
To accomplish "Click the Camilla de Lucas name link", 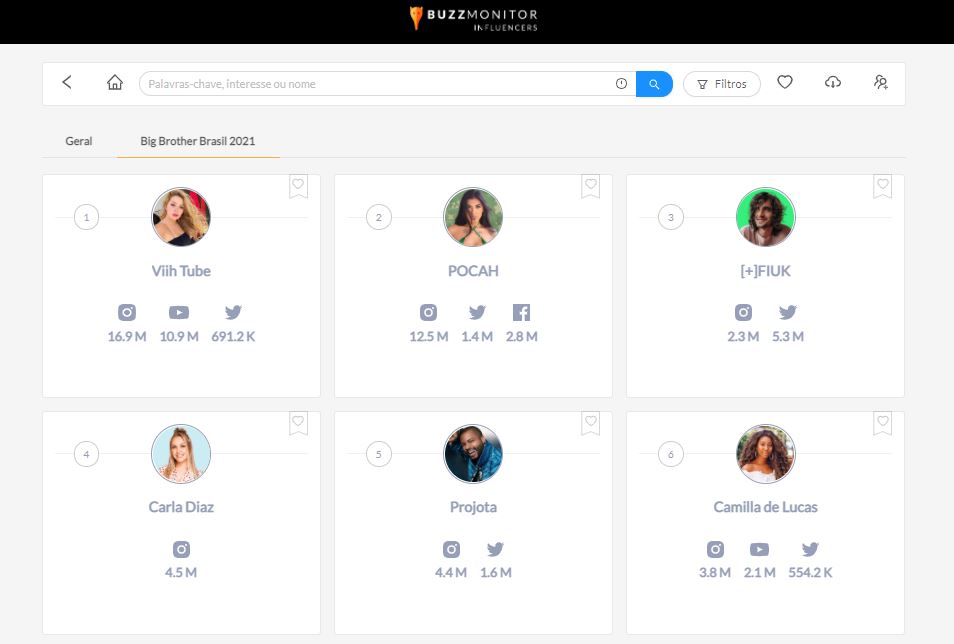I will pos(765,507).
